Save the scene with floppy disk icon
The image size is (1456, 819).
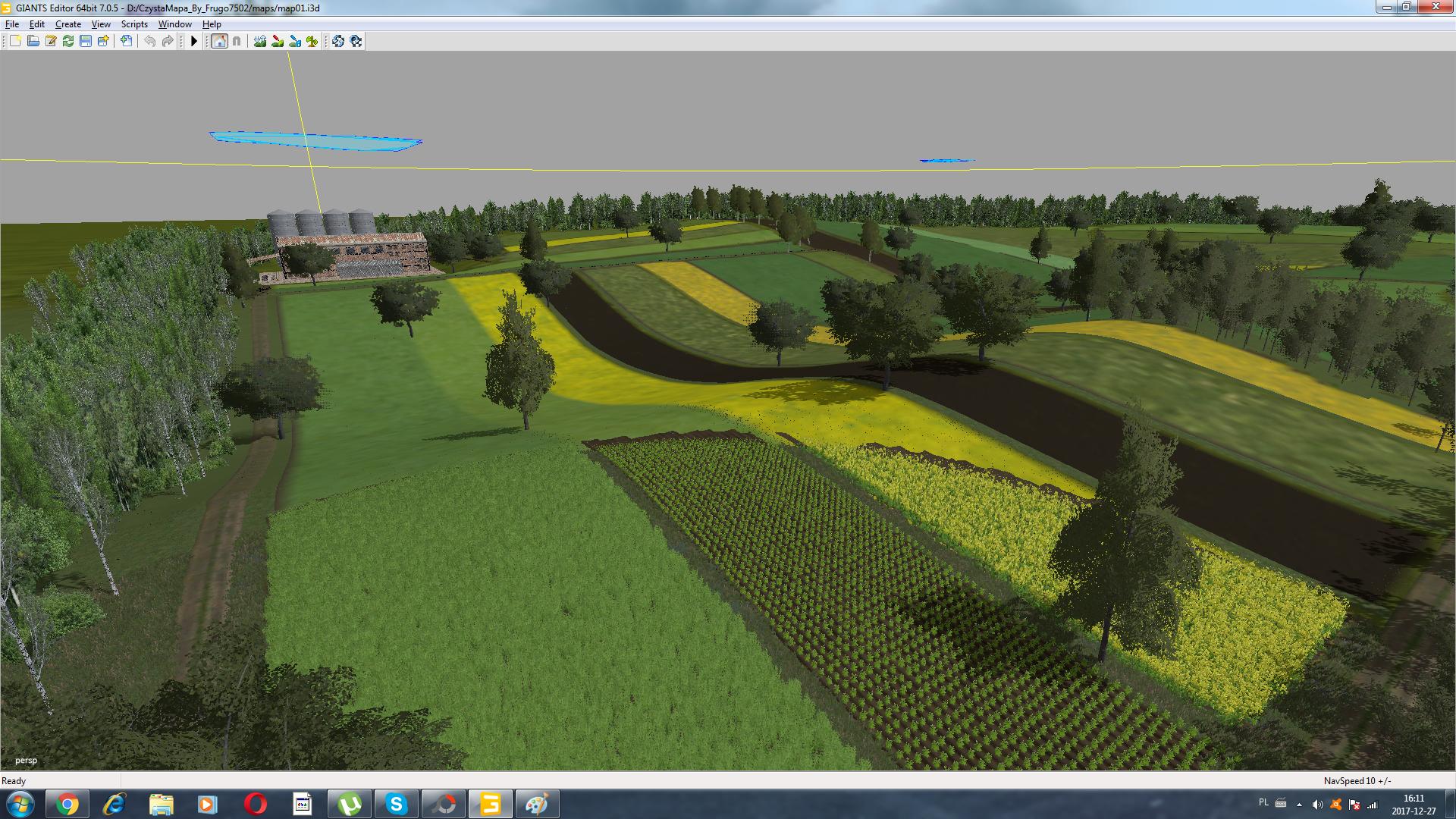coord(86,41)
